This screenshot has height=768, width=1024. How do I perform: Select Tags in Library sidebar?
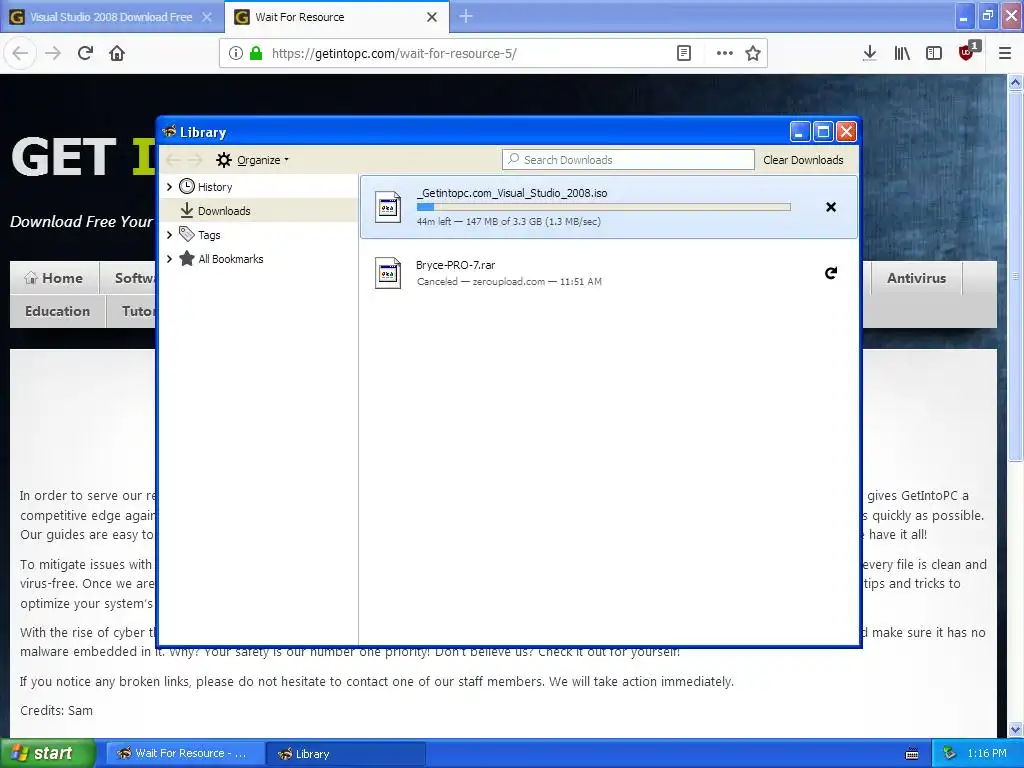[x=208, y=234]
